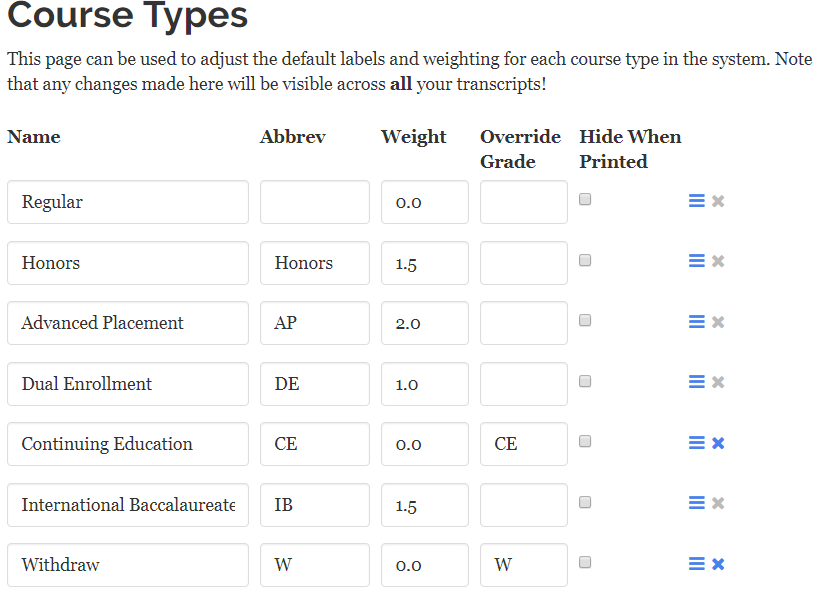Screen dimensions: 835x595
Task: Click the reorder handle for Withdraw row
Action: [696, 564]
